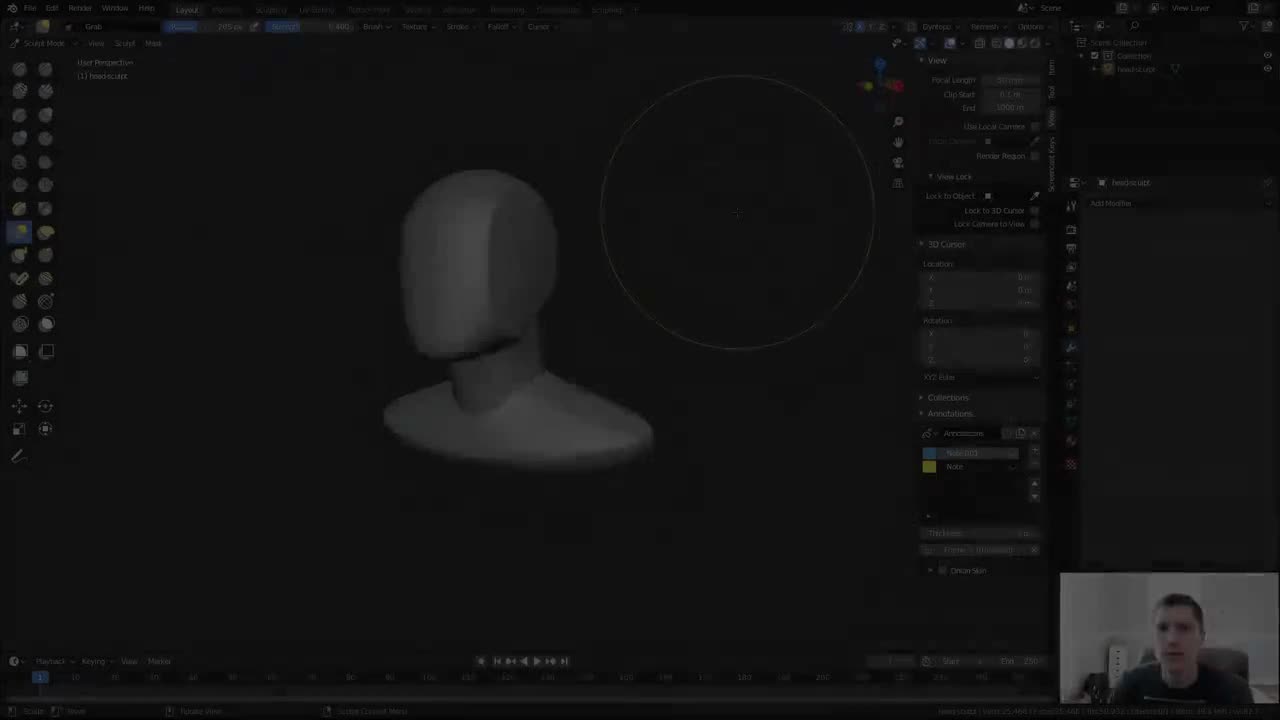The height and width of the screenshot is (720, 1280).
Task: Hide Collection using its eye icon
Action: pyautogui.click(x=1268, y=56)
